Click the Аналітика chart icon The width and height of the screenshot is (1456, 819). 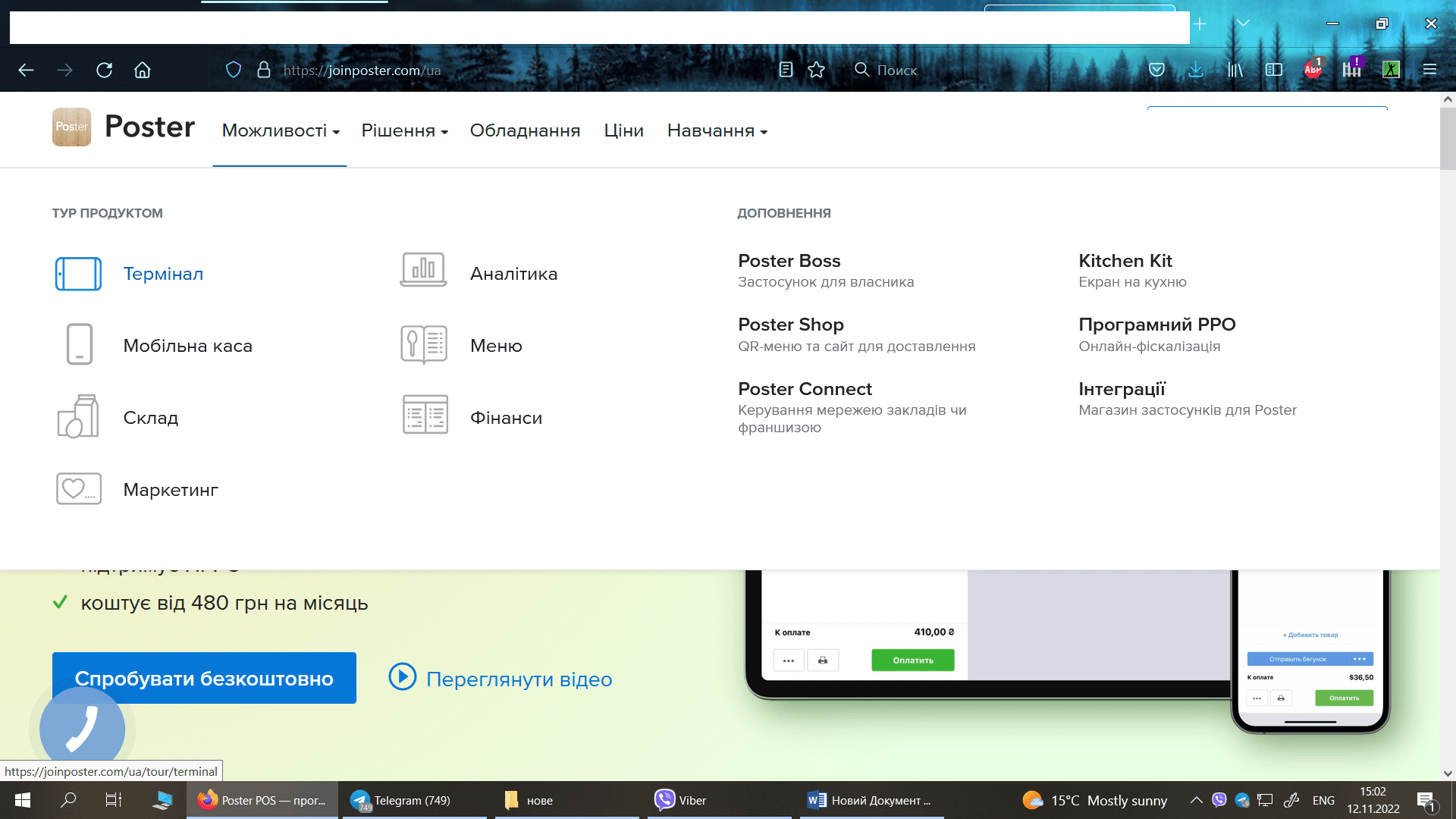coord(423,270)
